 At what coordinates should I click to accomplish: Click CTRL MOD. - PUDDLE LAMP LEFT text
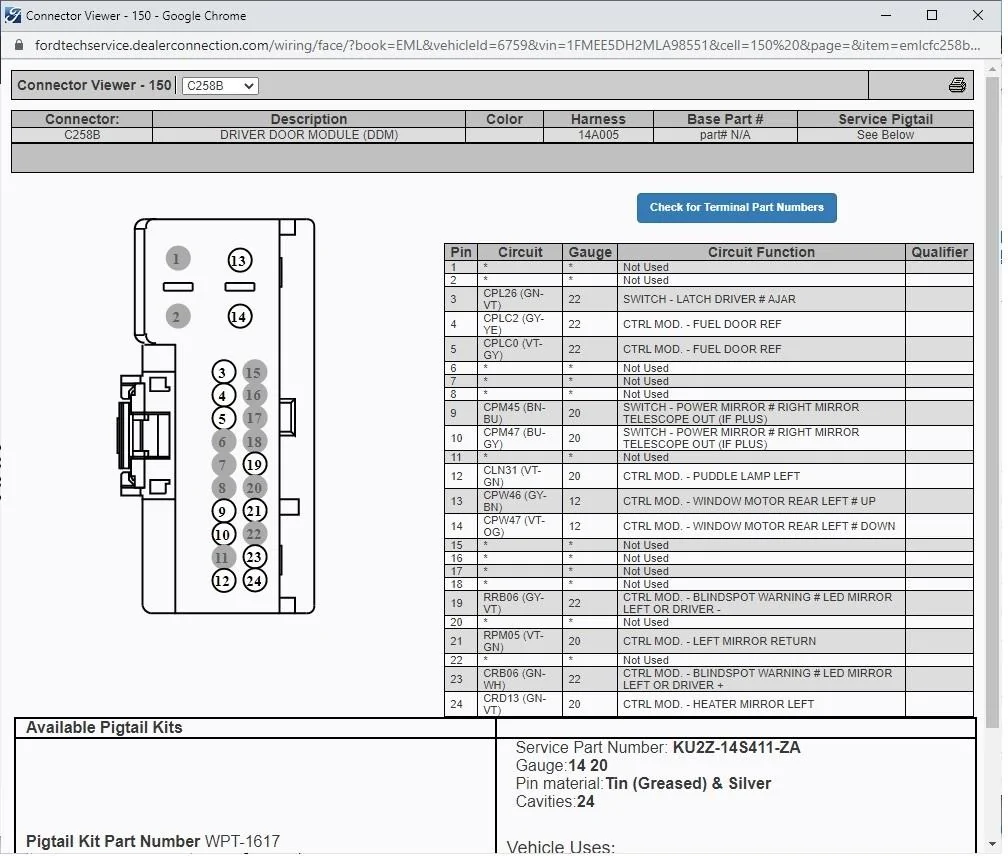click(711, 476)
